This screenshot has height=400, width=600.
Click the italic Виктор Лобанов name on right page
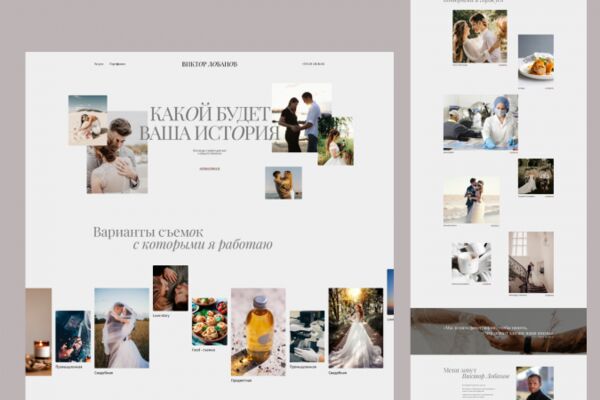486,377
